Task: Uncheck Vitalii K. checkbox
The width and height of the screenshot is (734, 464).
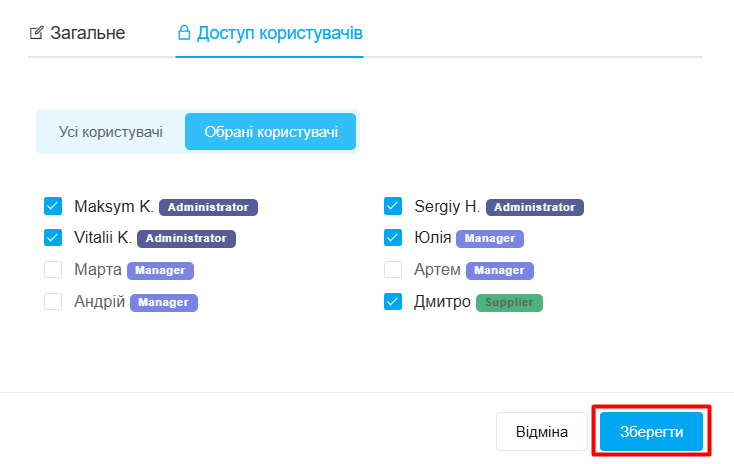Action: [53, 238]
